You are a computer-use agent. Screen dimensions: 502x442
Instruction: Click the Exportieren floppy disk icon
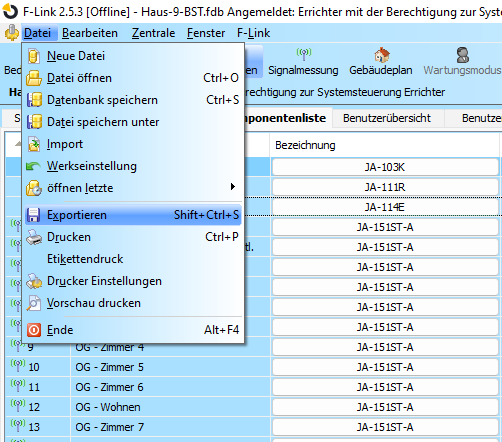[x=33, y=215]
